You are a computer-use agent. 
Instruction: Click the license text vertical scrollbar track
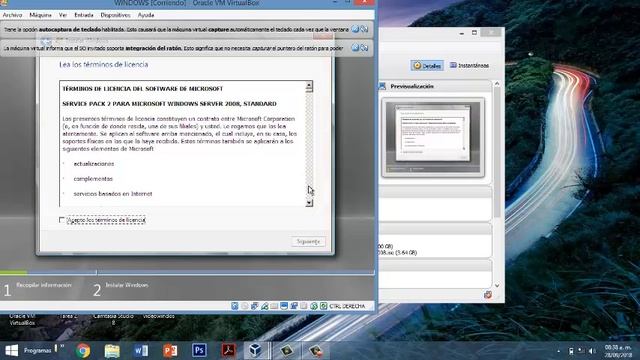click(309, 144)
